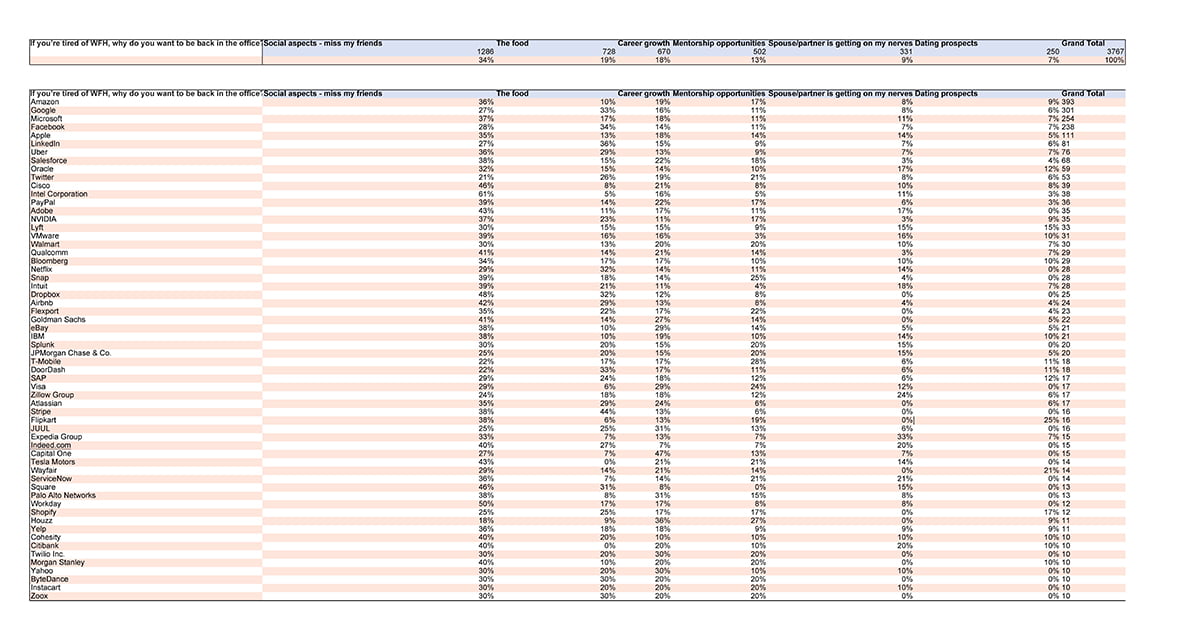Click the Palo Alto Networks row label
The width and height of the screenshot is (1200, 640).
(x=63, y=495)
